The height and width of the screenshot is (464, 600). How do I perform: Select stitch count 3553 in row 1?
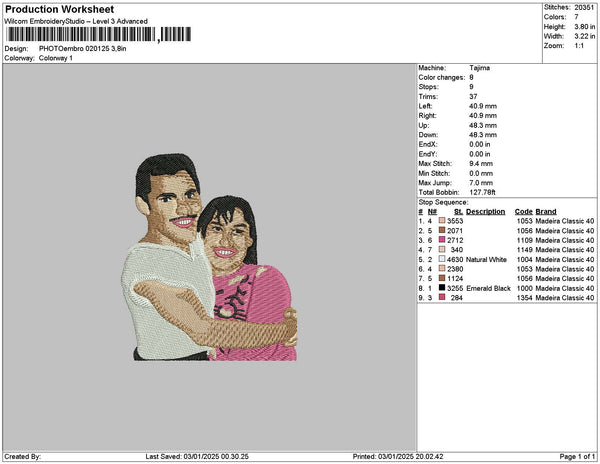pyautogui.click(x=455, y=221)
